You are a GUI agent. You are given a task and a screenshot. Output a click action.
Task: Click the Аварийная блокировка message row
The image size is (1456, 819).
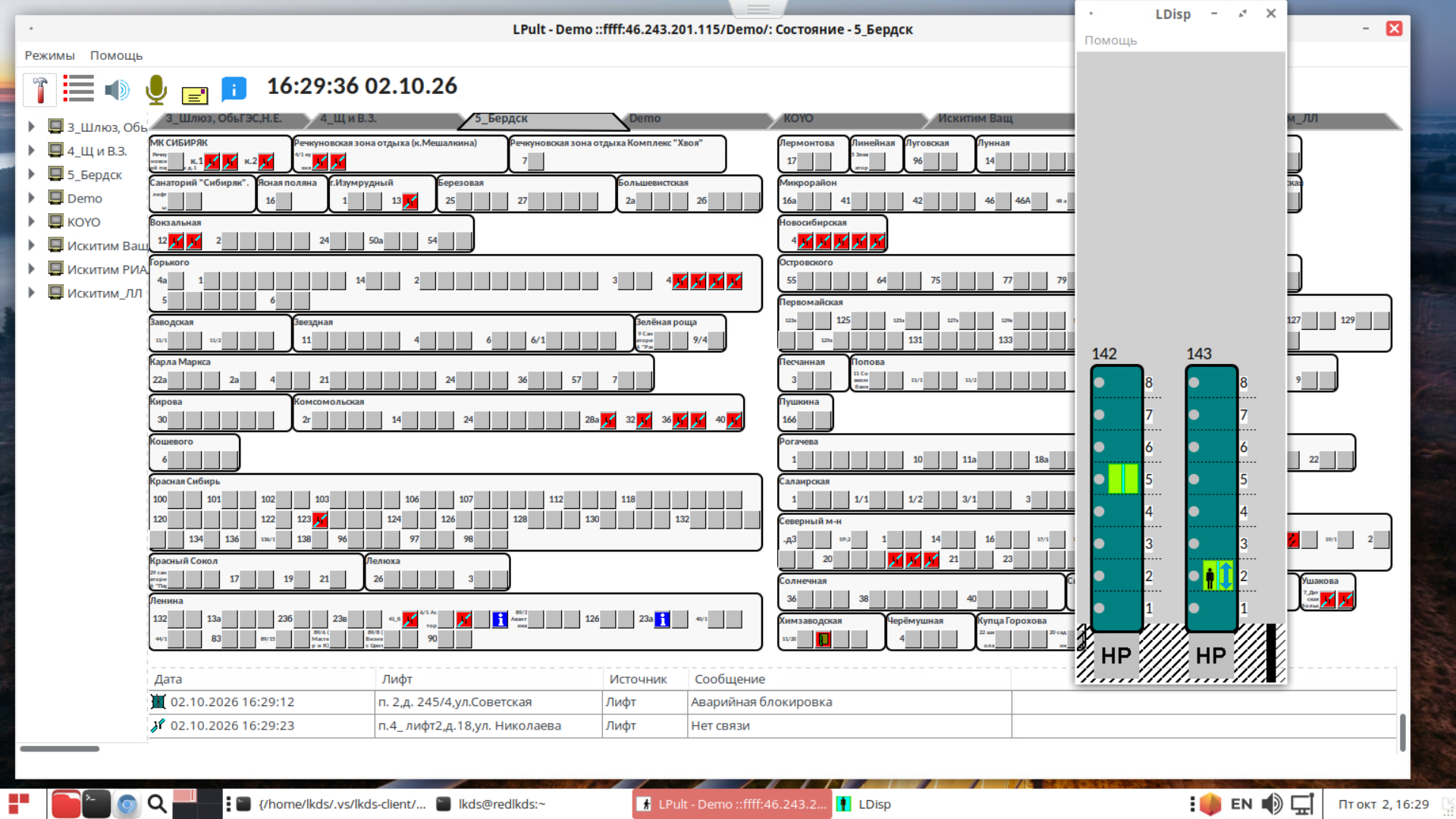click(x=772, y=702)
